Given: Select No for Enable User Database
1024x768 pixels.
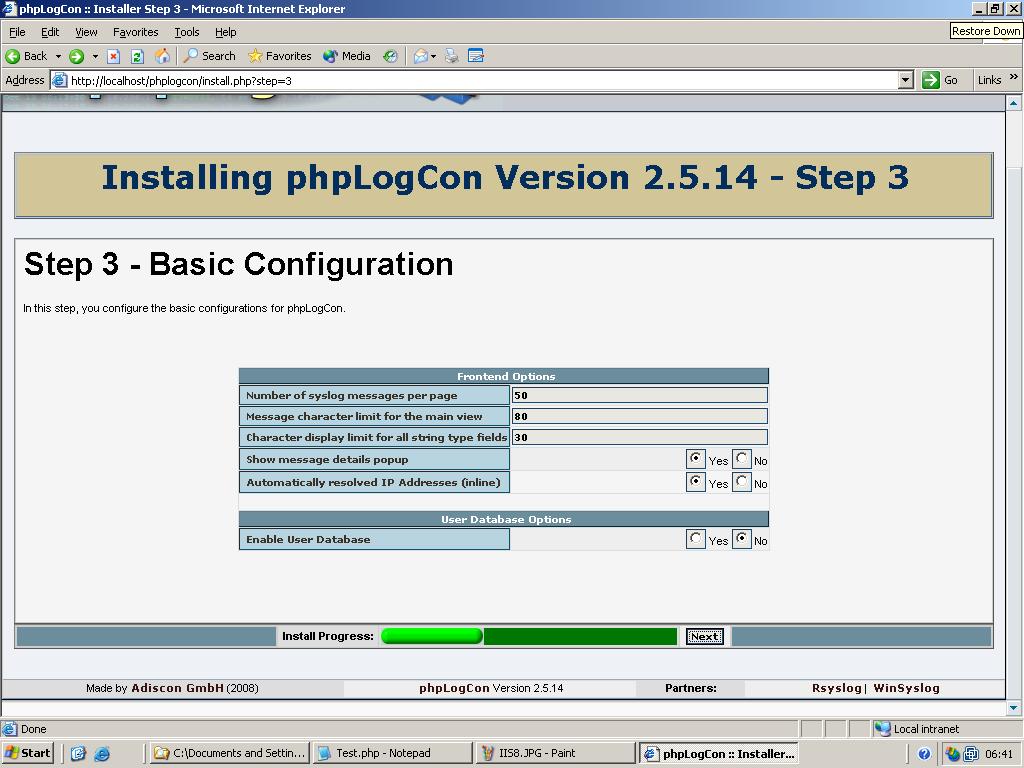Looking at the screenshot, I should (x=741, y=539).
